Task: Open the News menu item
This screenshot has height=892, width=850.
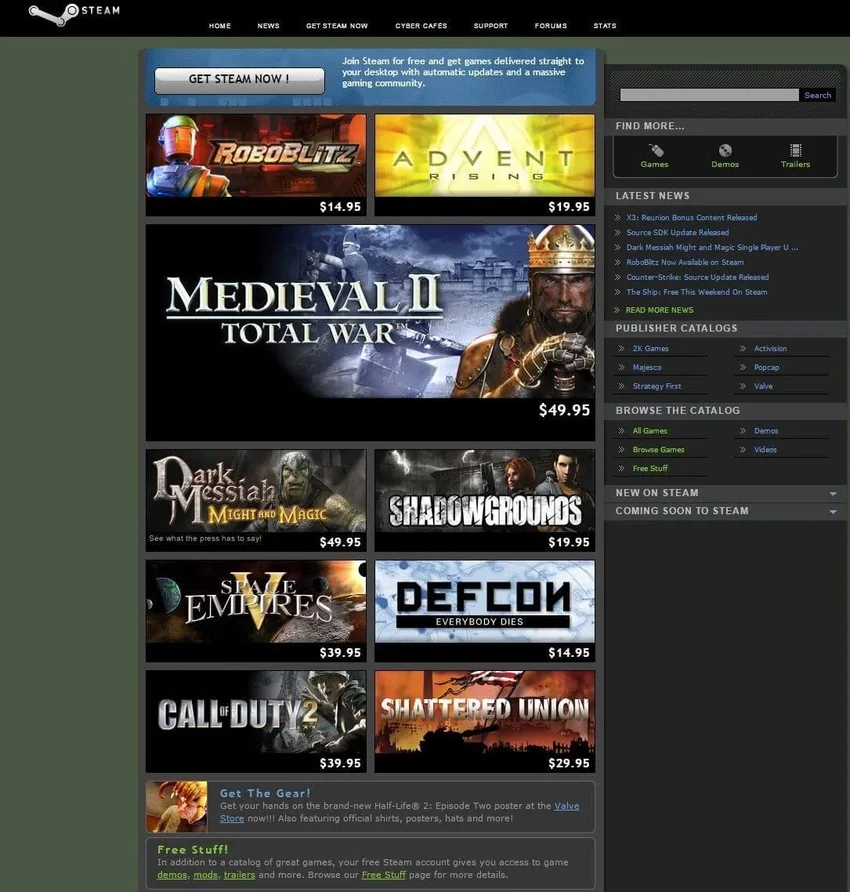Action: click(x=268, y=26)
